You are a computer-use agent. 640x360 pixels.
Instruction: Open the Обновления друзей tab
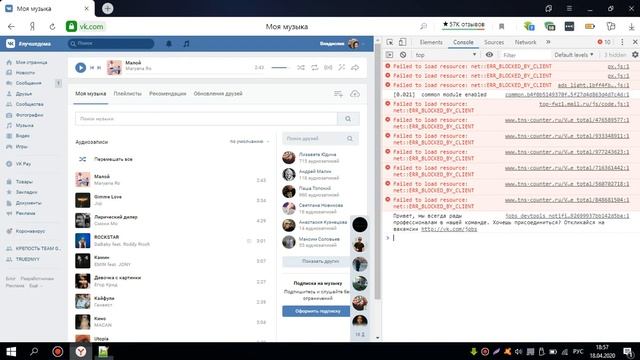(x=218, y=93)
